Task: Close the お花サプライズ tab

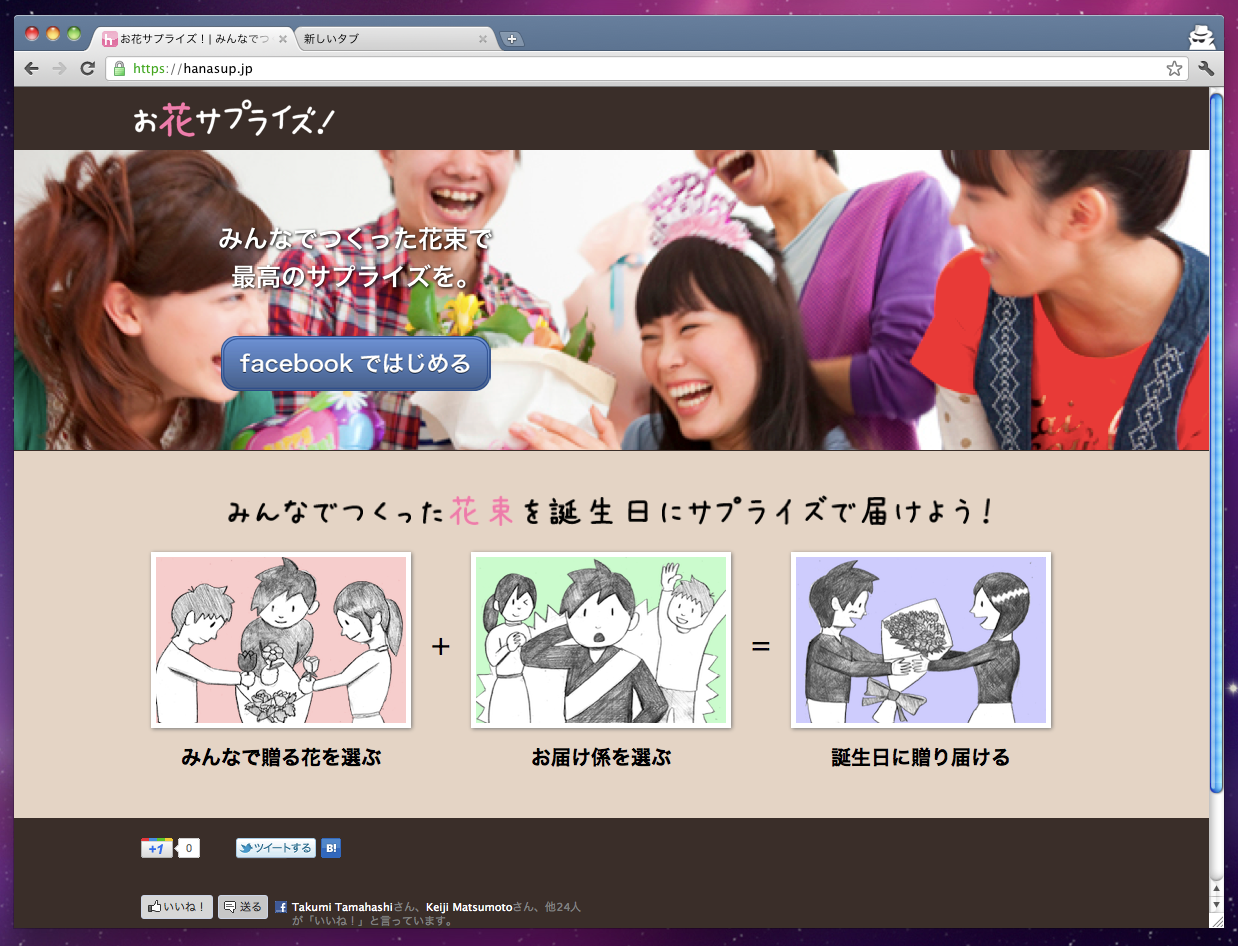Action: pos(283,39)
